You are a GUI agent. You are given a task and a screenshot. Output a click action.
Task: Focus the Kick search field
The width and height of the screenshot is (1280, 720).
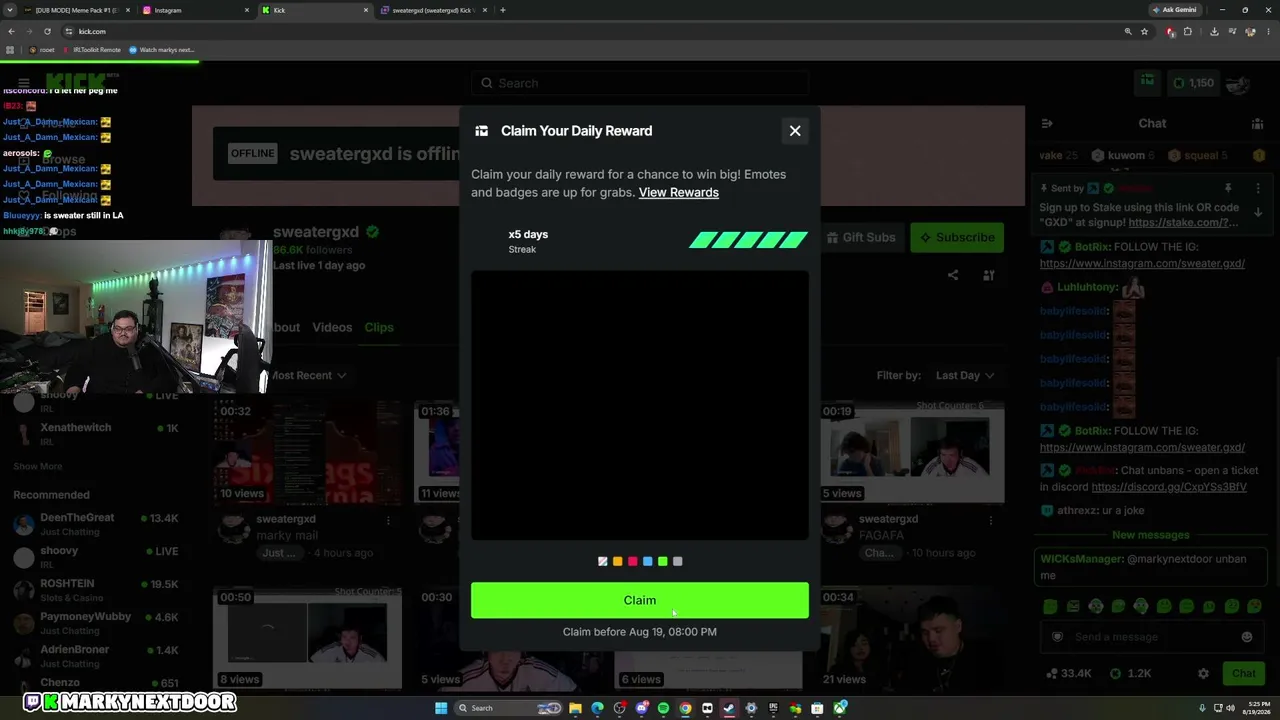tap(640, 83)
